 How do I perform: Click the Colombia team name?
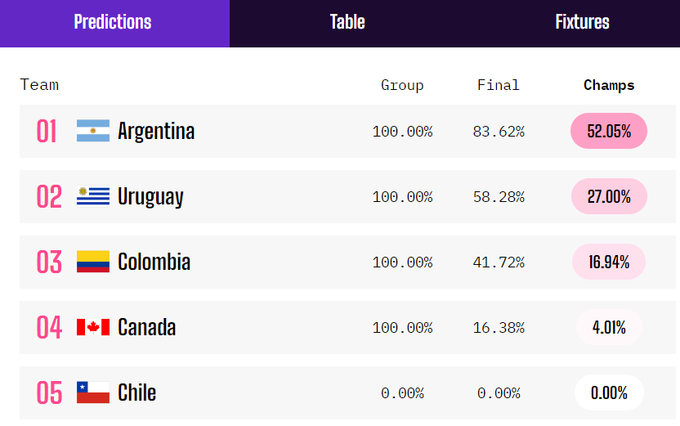point(154,262)
